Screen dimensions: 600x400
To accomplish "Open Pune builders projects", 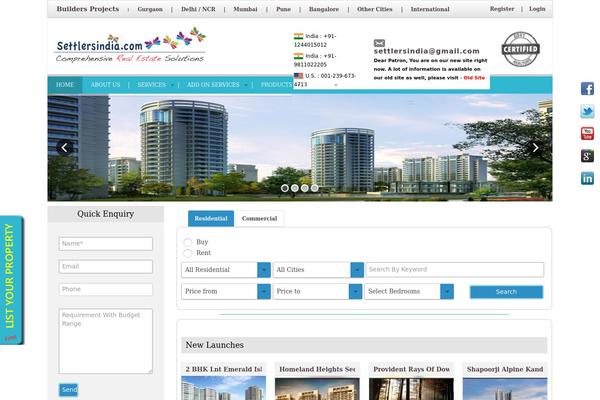I will pyautogui.click(x=284, y=9).
